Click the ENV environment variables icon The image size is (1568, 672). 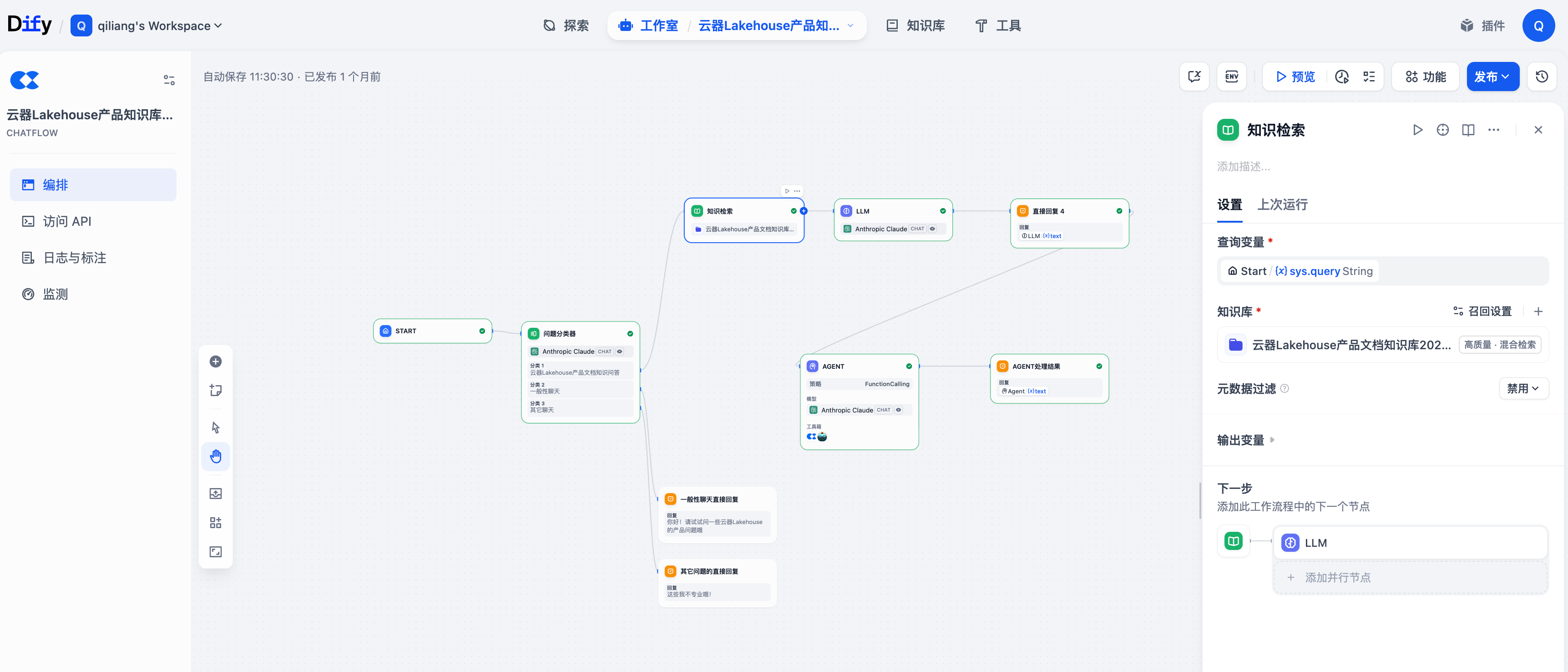(1231, 77)
